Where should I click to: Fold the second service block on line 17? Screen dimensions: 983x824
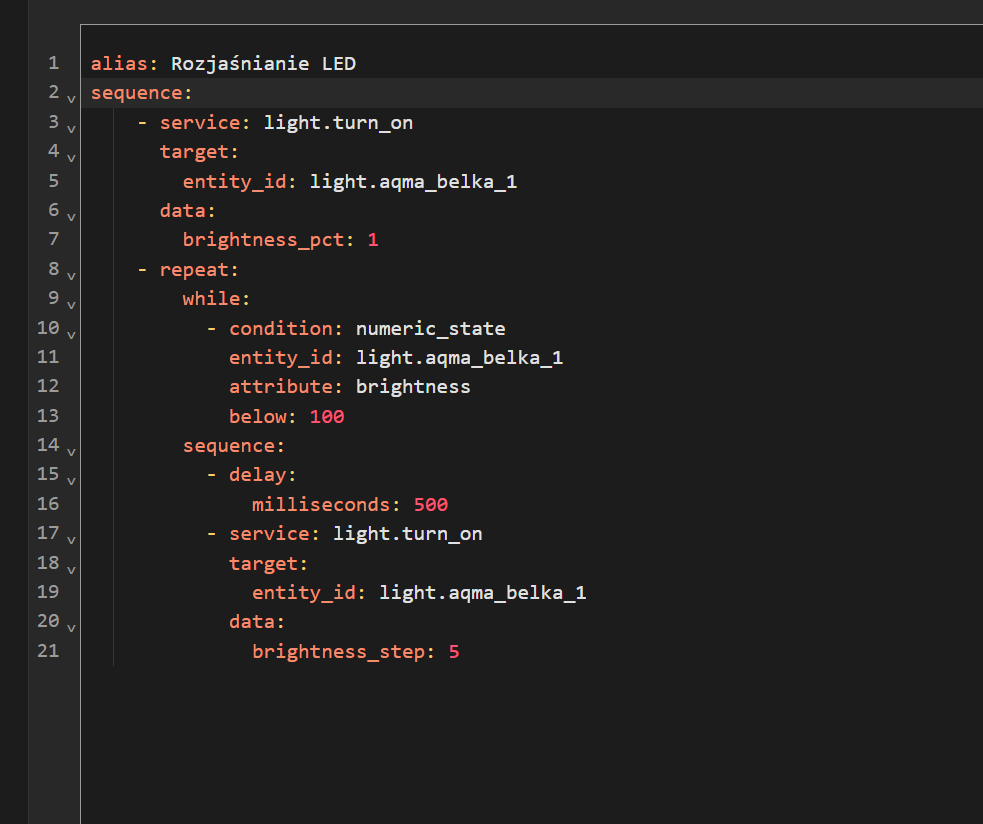tap(71, 538)
